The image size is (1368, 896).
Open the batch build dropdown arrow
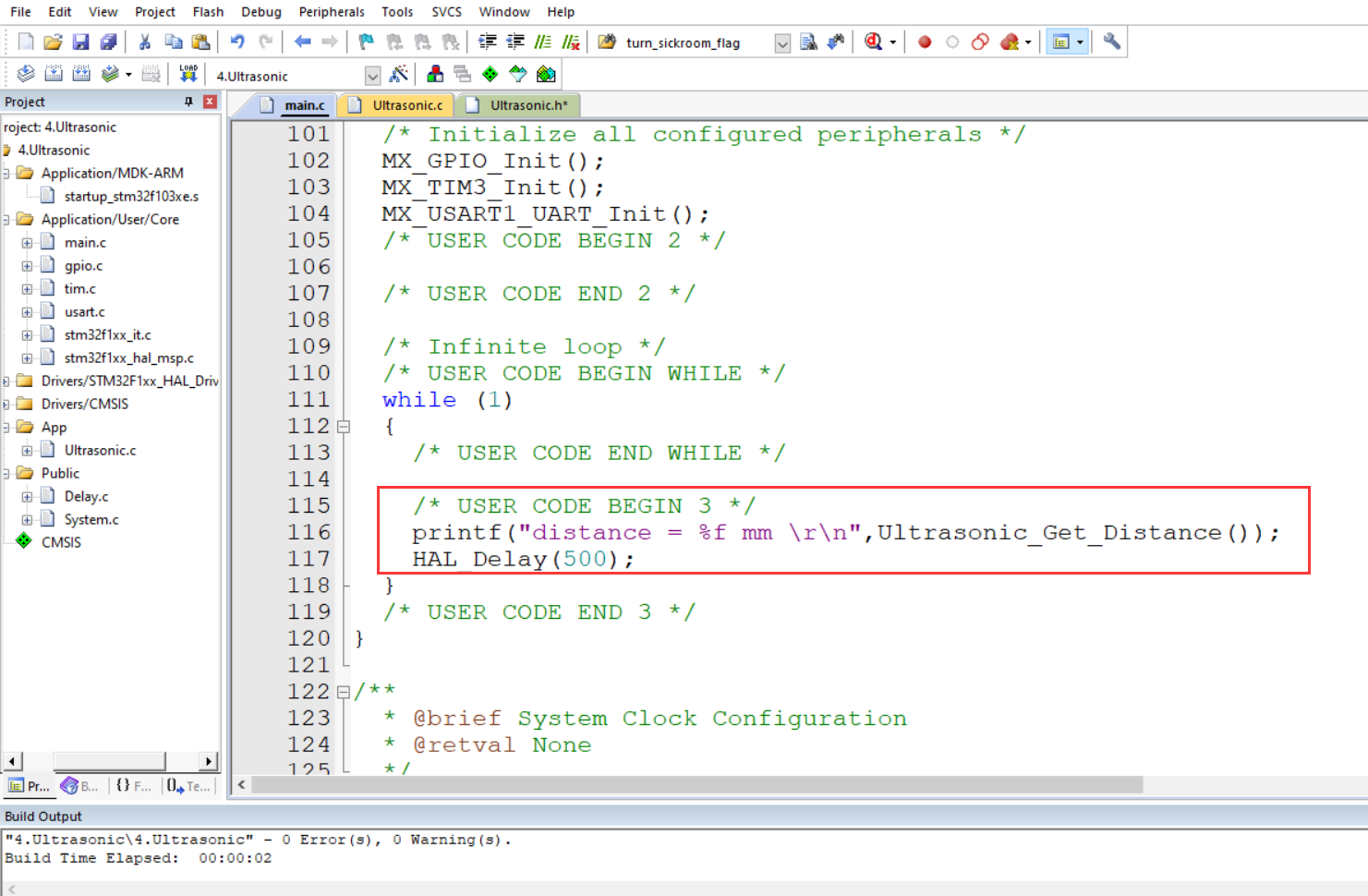click(128, 75)
